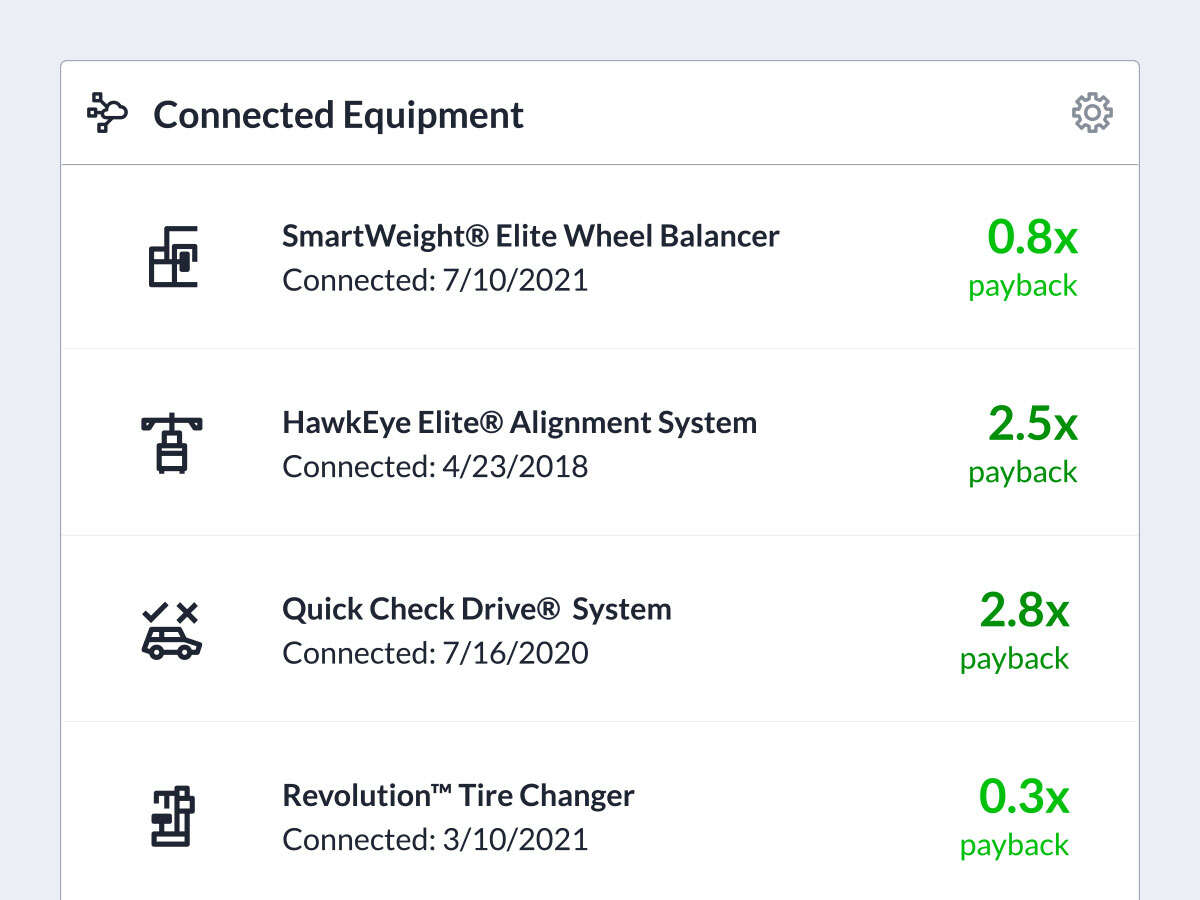Screen dimensions: 1200x900
Task: Click the 0.3x payback value
Action: click(x=1024, y=797)
